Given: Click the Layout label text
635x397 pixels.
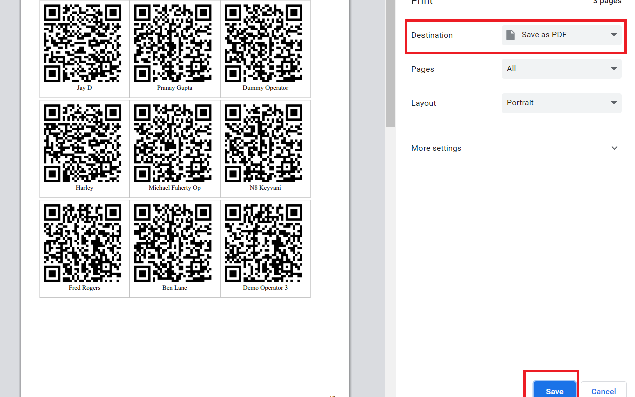Looking at the screenshot, I should point(424,103).
